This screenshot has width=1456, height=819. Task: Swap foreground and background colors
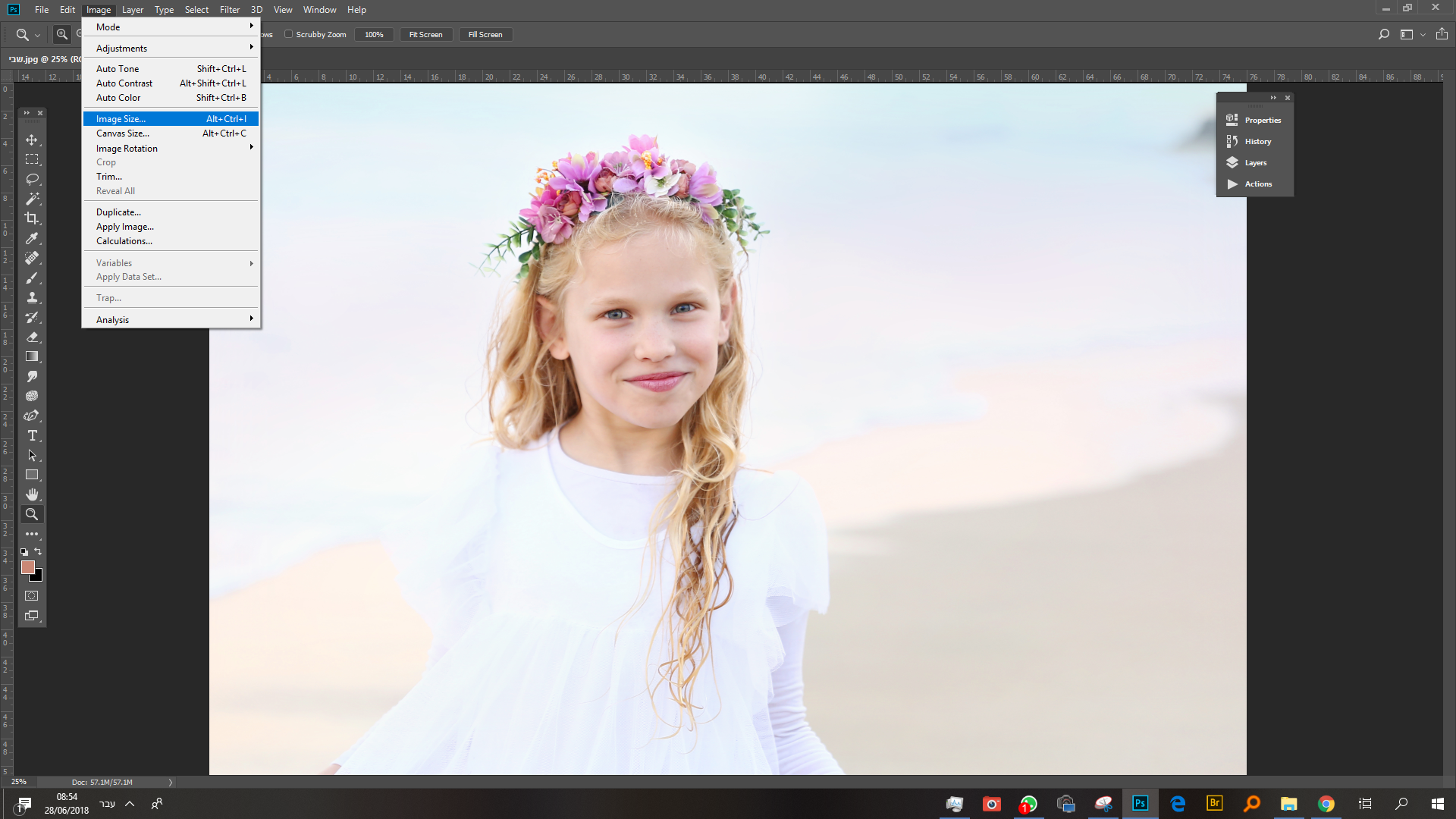39,551
